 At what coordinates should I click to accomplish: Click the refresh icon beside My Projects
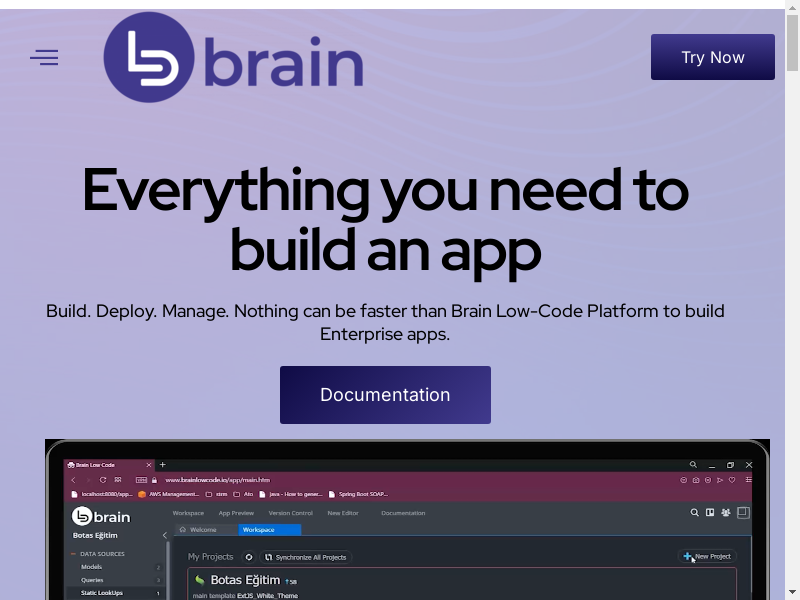tap(249, 557)
